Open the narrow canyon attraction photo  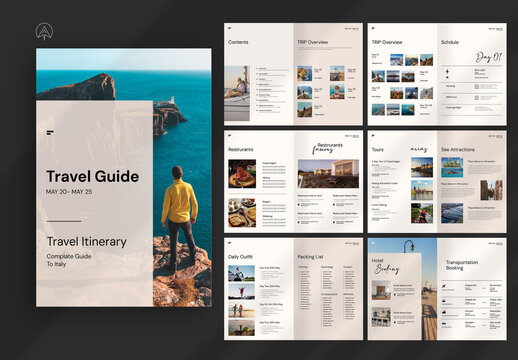491,190
